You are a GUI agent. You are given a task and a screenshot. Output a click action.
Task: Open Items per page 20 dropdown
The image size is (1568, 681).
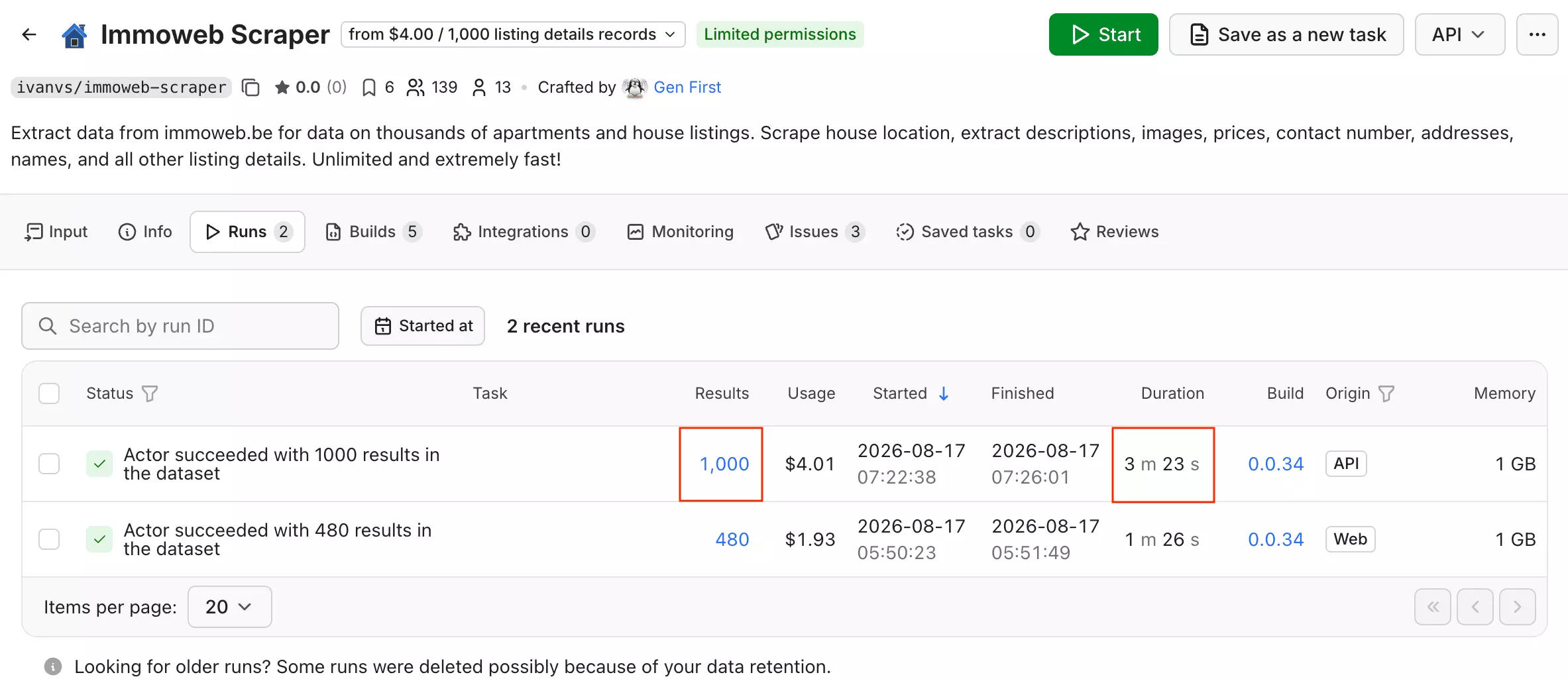pyautogui.click(x=229, y=607)
